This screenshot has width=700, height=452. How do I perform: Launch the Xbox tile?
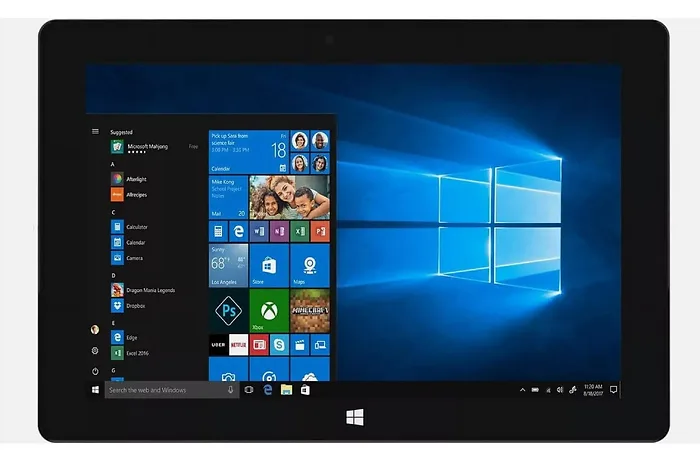269,312
